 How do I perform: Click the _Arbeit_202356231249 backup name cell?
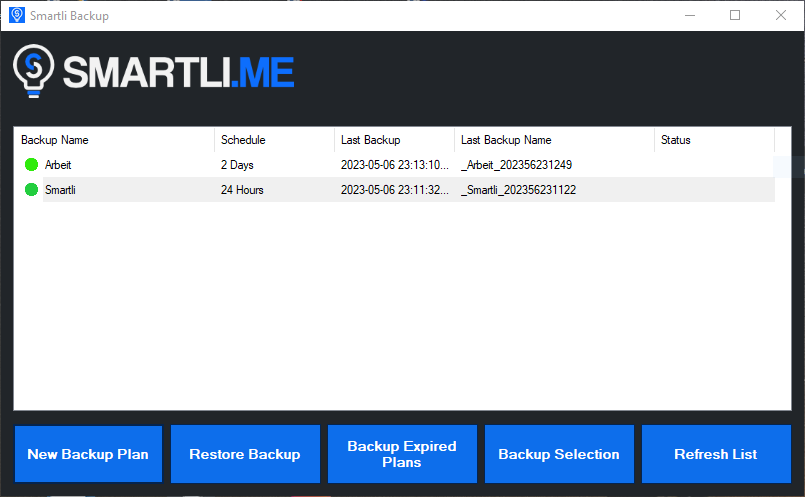click(516, 165)
